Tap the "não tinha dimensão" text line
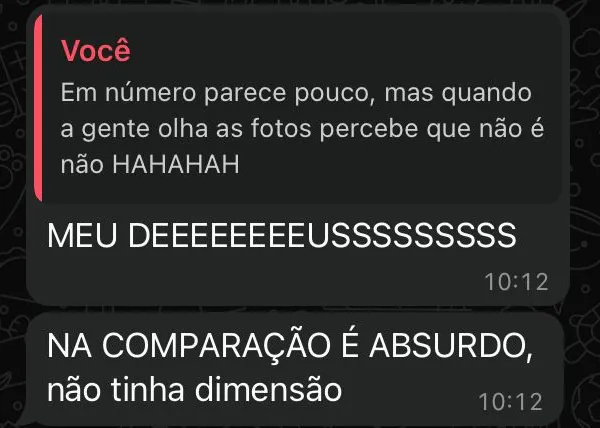This screenshot has height=428, width=600. click(x=194, y=390)
